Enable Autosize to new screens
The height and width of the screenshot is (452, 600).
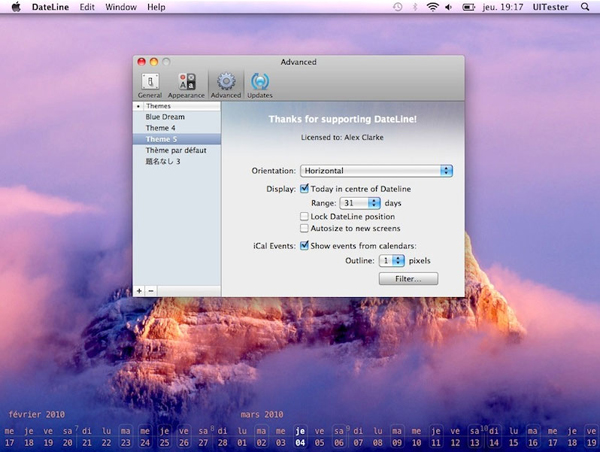click(x=304, y=228)
